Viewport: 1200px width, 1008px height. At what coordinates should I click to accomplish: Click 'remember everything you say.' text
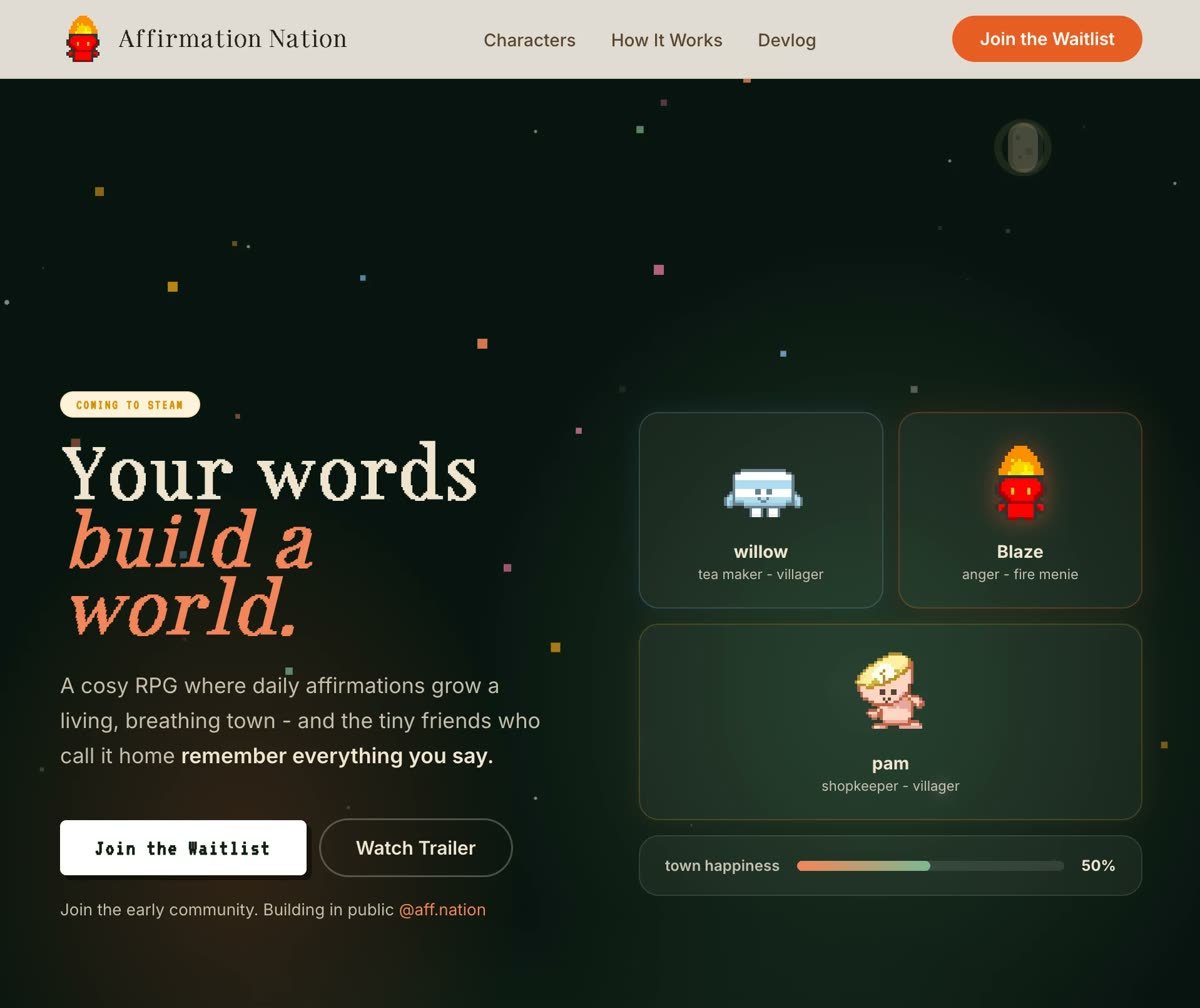point(337,756)
